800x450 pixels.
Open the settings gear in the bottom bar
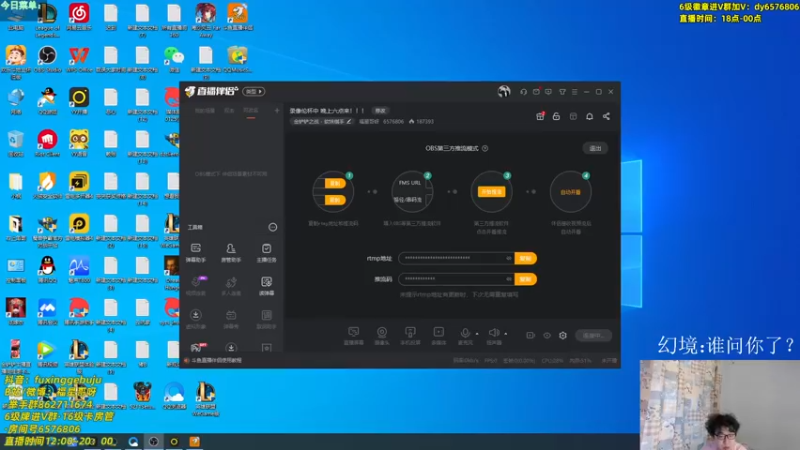[x=563, y=335]
